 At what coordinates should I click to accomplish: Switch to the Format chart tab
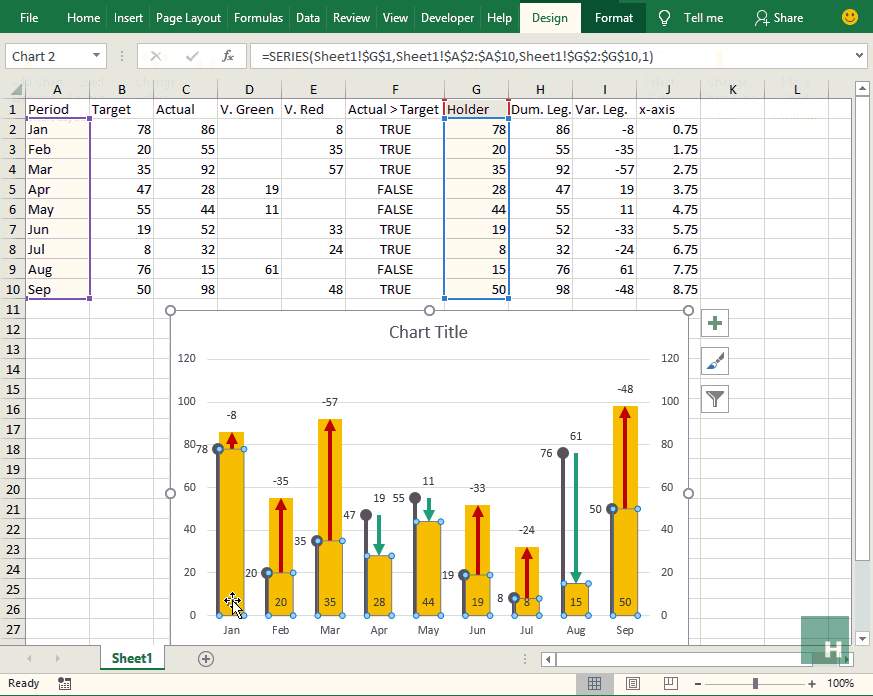614,18
